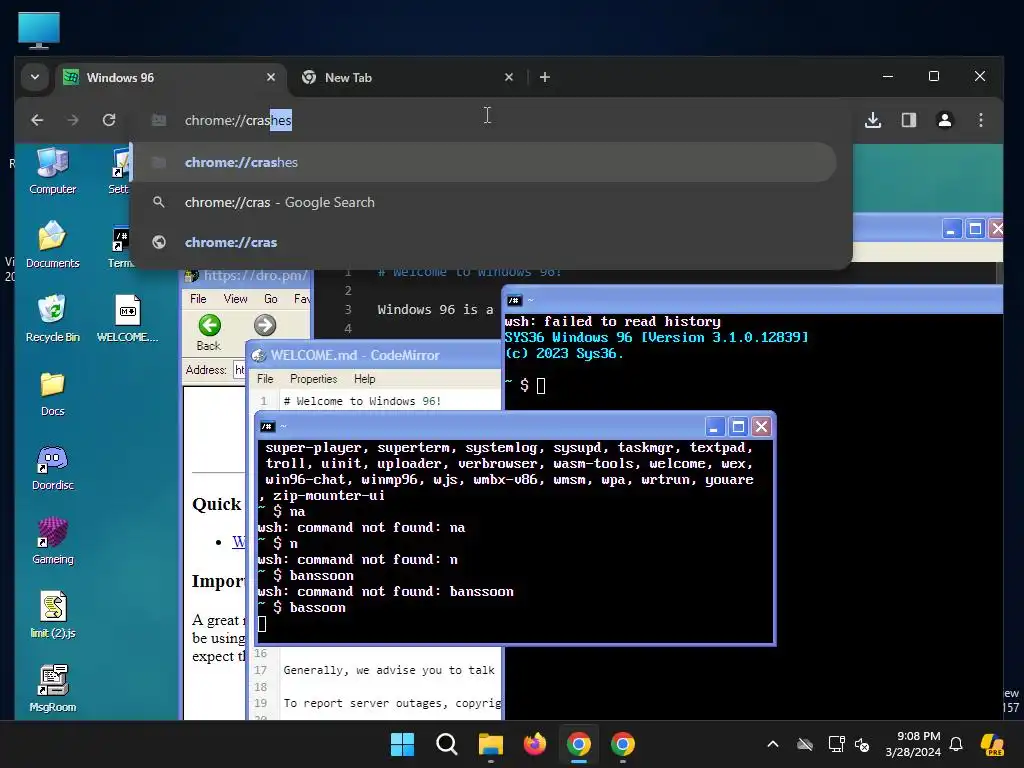Open Chrome three-dot menu
Image resolution: width=1024 pixels, height=768 pixels.
pyautogui.click(x=981, y=120)
